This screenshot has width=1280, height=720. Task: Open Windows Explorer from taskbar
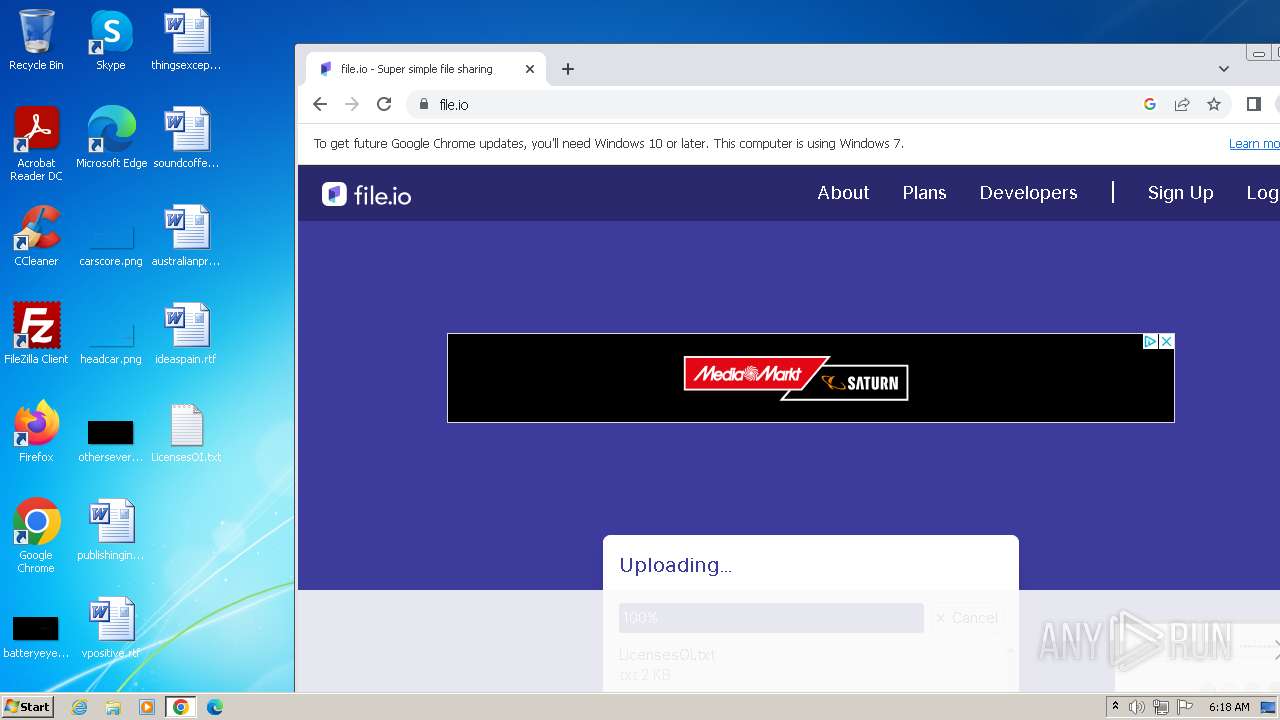point(113,707)
